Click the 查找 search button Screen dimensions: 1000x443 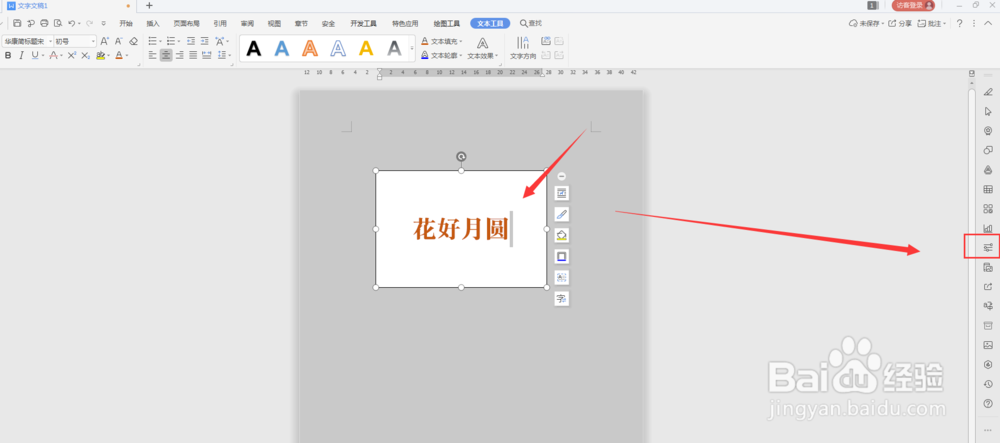coord(531,24)
